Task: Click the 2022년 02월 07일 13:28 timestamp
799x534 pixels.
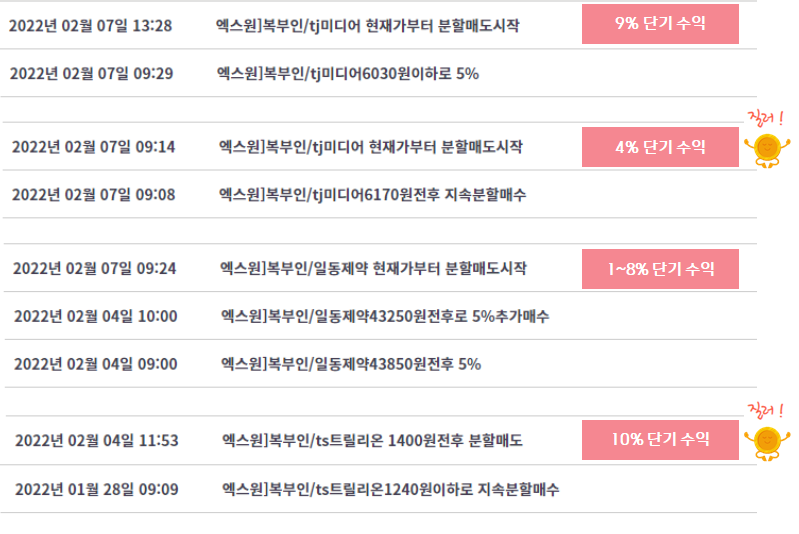Action: (90, 25)
